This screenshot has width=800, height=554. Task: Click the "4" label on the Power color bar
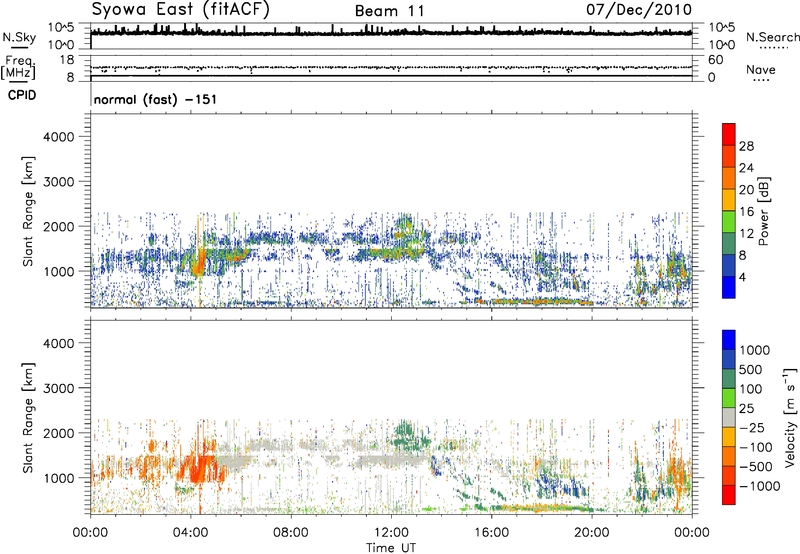(x=742, y=277)
